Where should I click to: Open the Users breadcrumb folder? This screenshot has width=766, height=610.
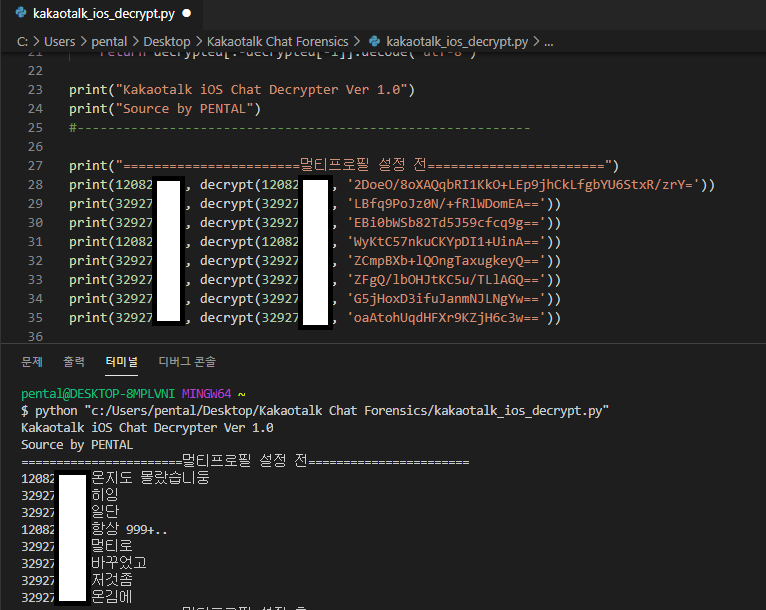[x=60, y=42]
